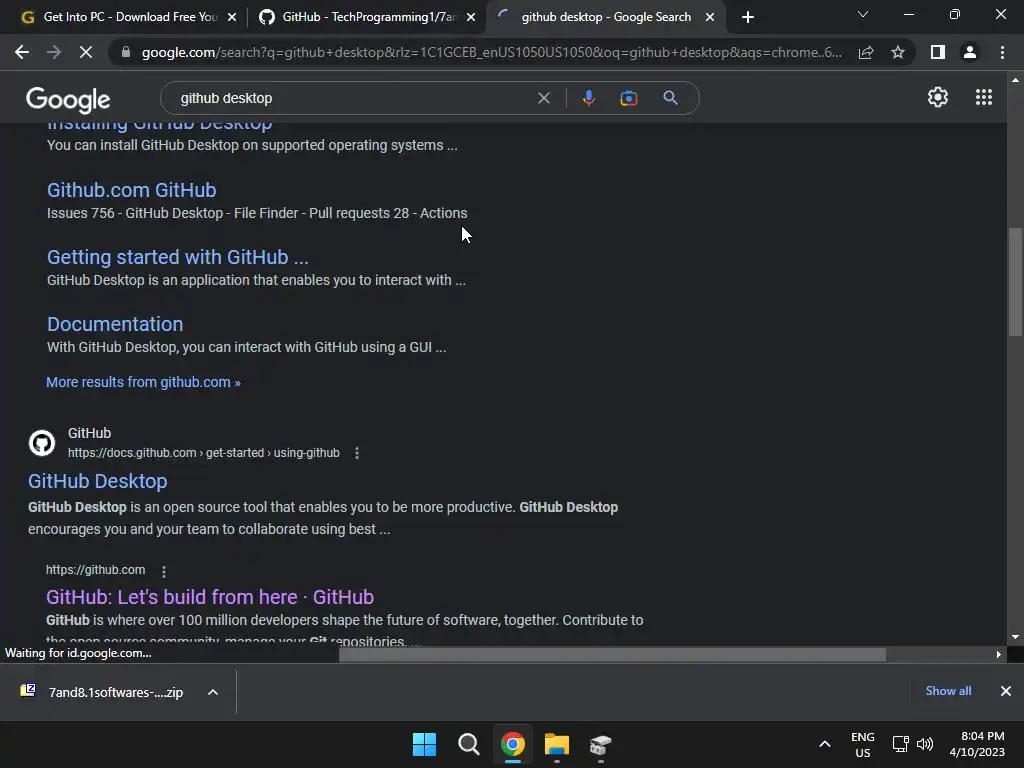Viewport: 1024px width, 768px height.
Task: Open GitHub: Let's build from here result
Action: tap(210, 597)
